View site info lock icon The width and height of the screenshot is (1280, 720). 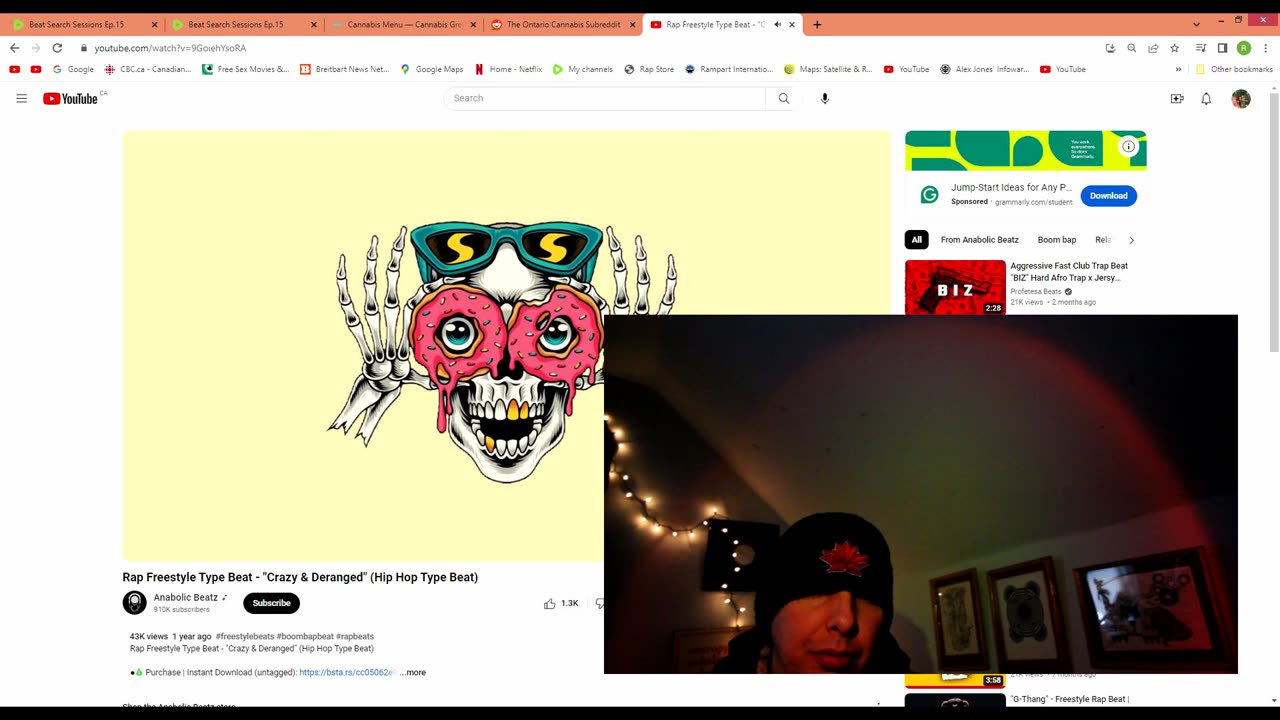(84, 48)
